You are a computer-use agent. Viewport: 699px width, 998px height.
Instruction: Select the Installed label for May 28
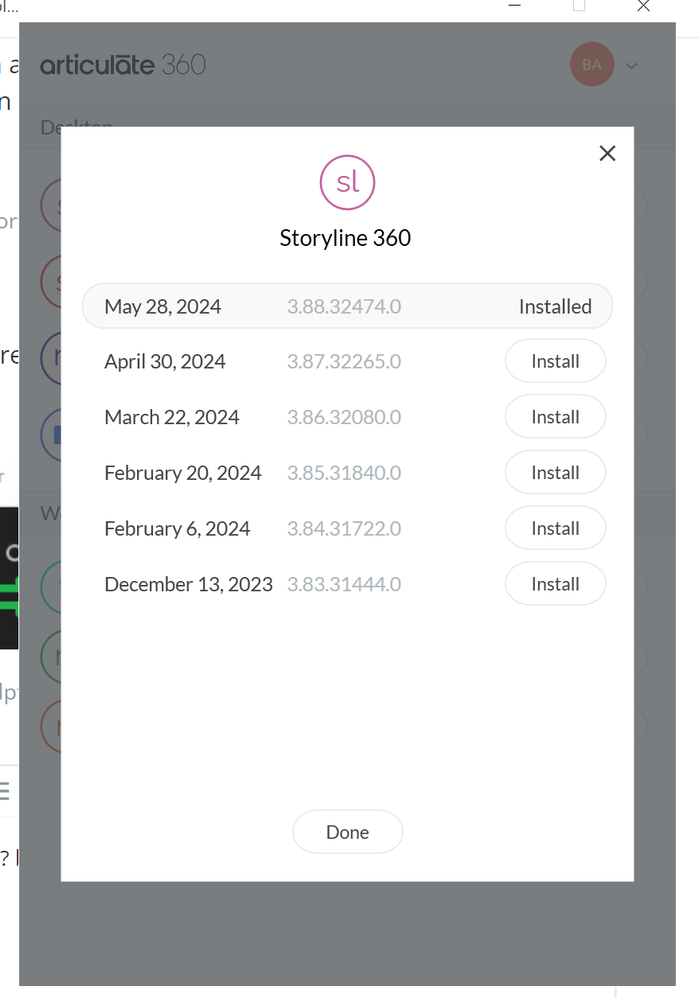(x=555, y=307)
